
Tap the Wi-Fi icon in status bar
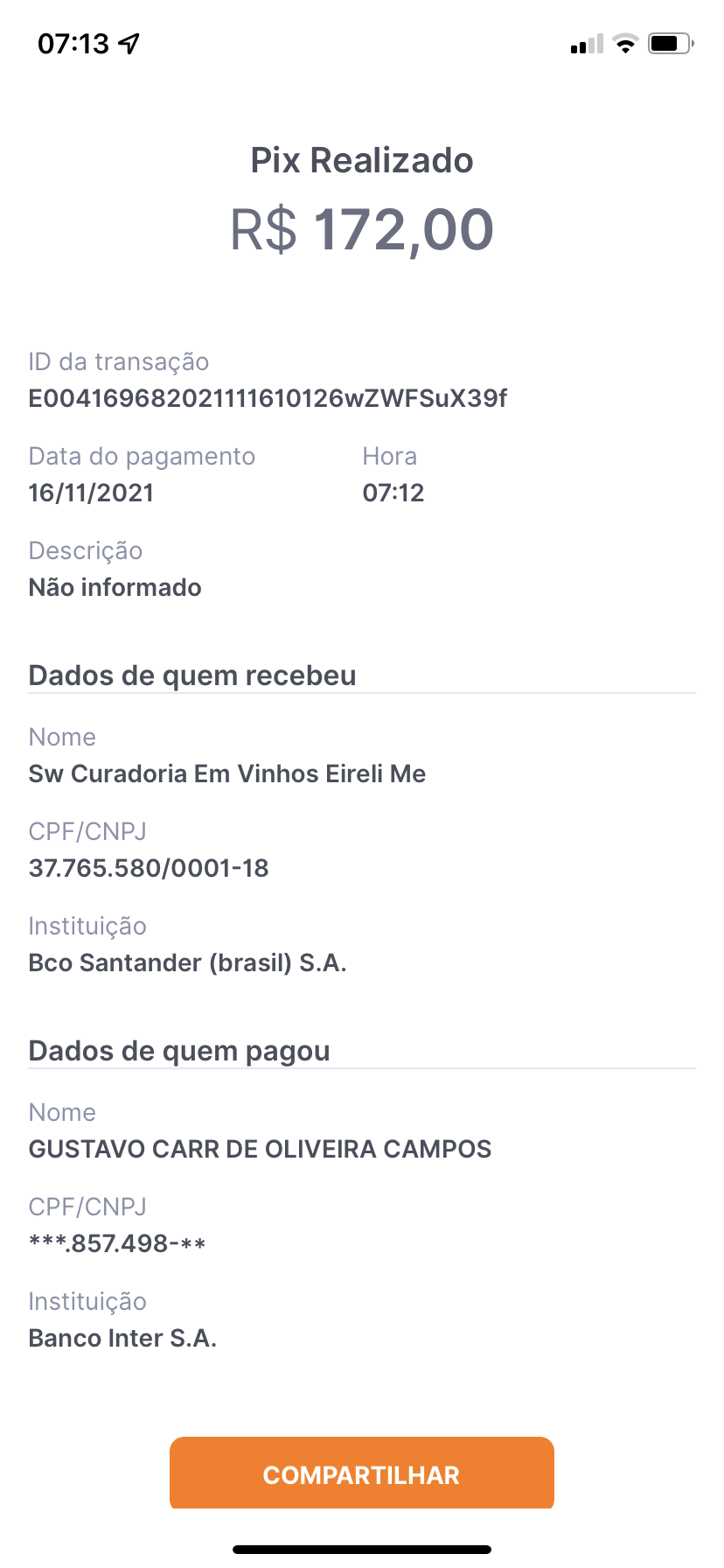tap(625, 43)
